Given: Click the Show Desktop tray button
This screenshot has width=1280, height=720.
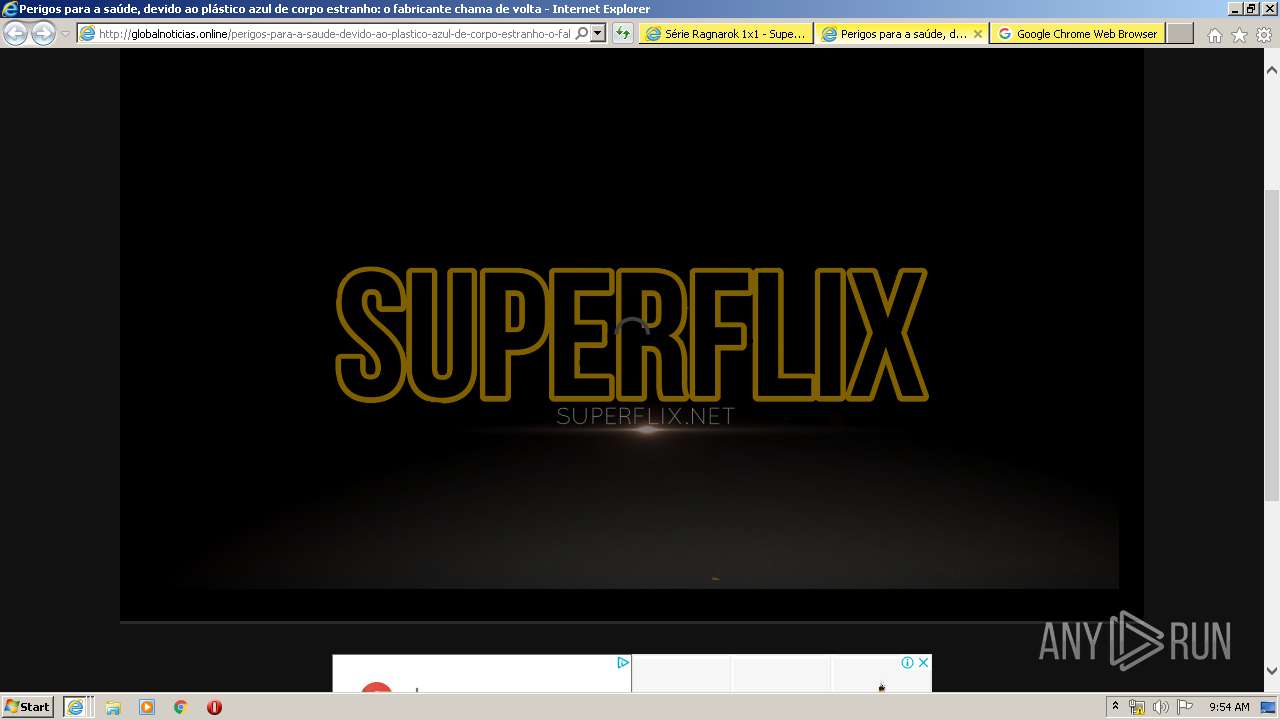Looking at the screenshot, I should (x=1268, y=707).
